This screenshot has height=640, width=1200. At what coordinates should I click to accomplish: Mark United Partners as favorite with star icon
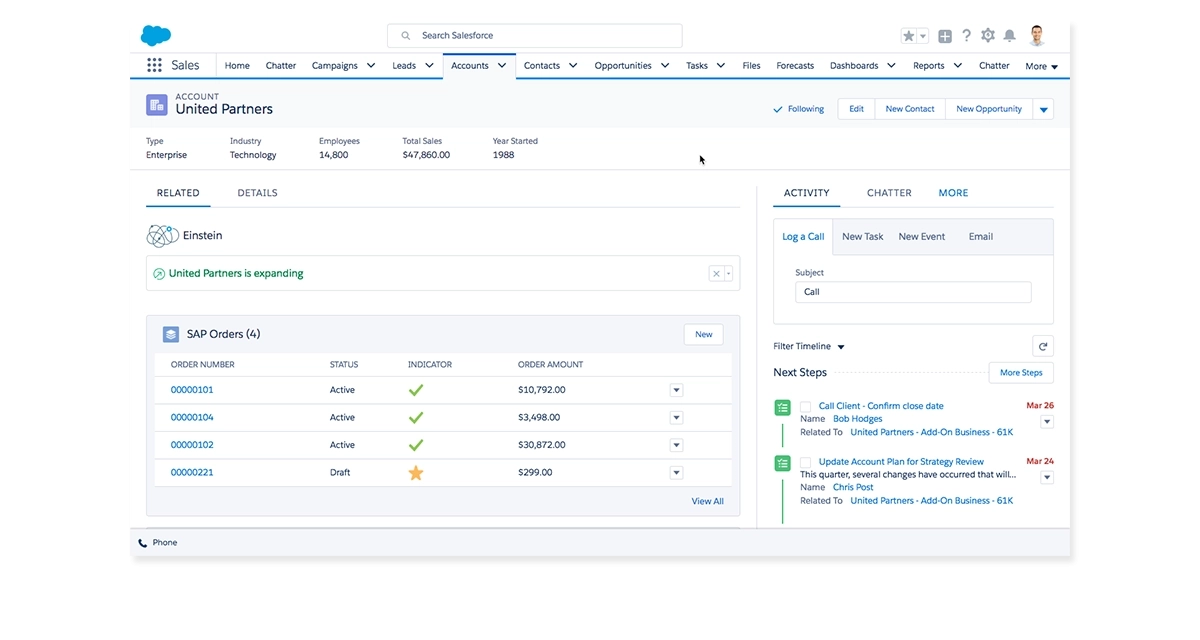pyautogui.click(x=908, y=34)
